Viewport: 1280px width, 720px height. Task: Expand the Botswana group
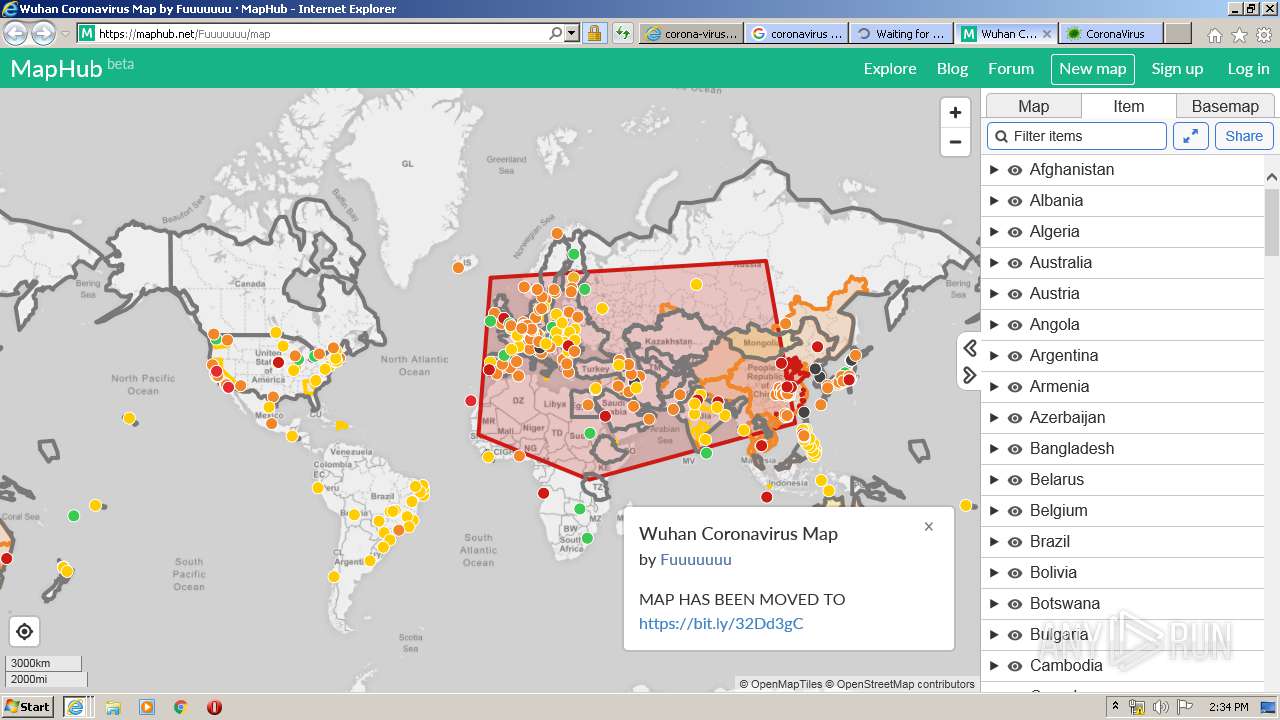pos(994,604)
